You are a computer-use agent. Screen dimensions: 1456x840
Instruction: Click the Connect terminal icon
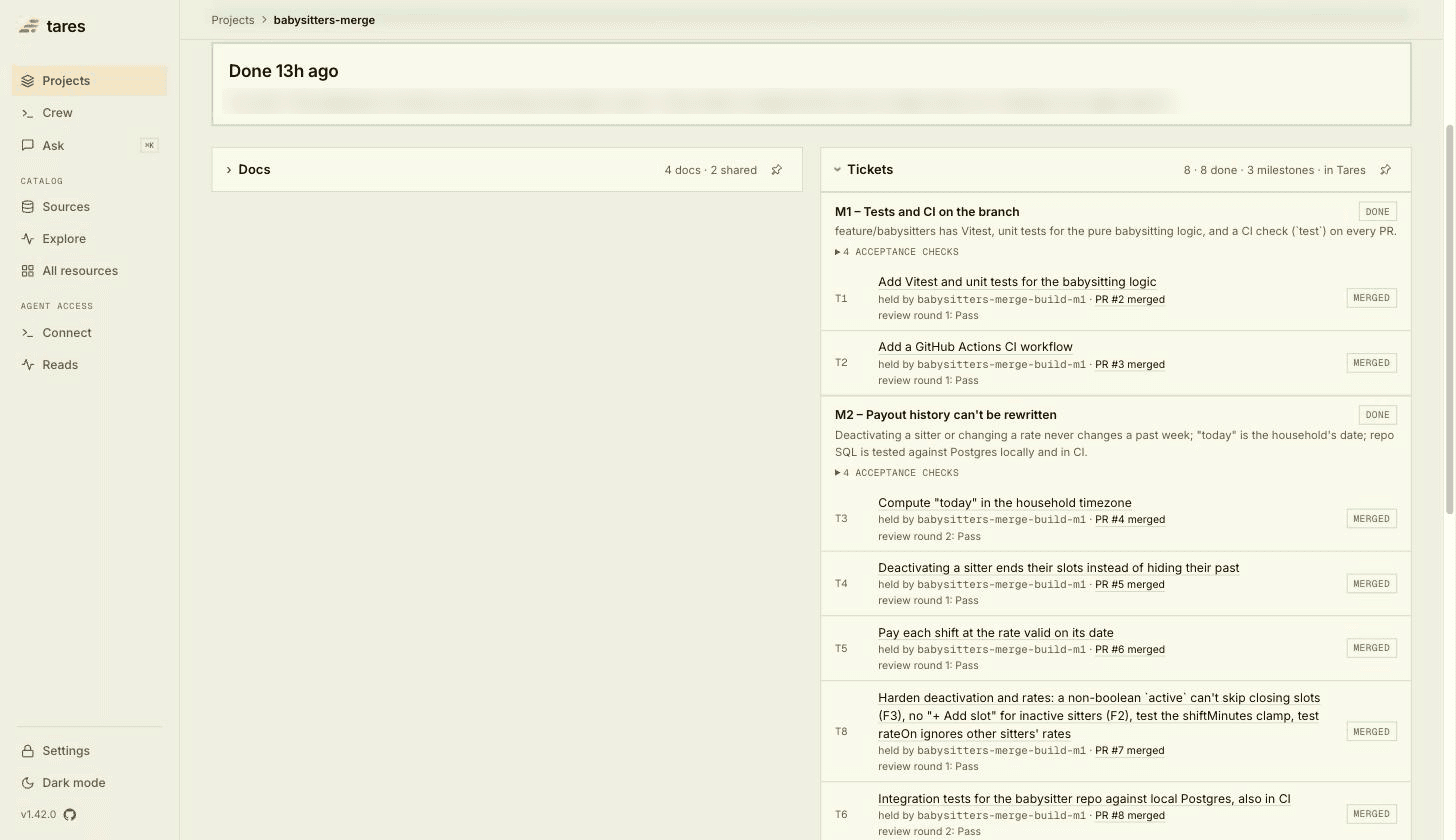(28, 333)
